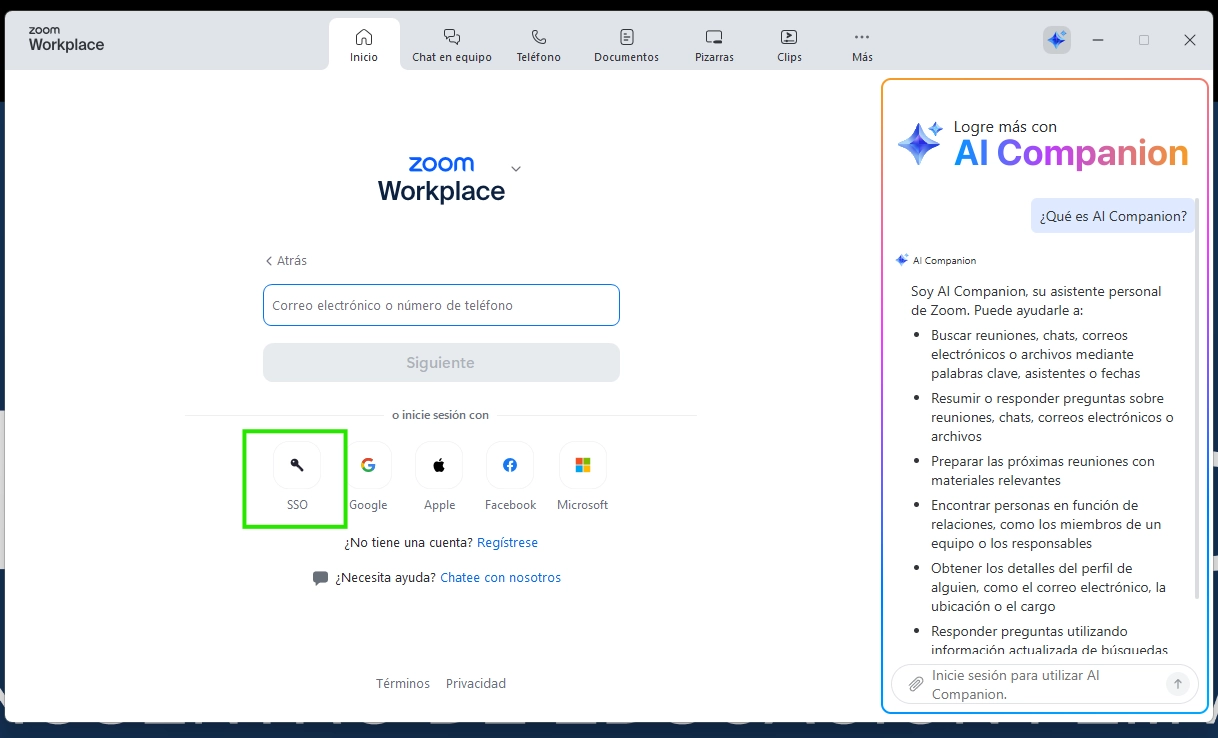Go back with the Atrás link

pos(286,260)
